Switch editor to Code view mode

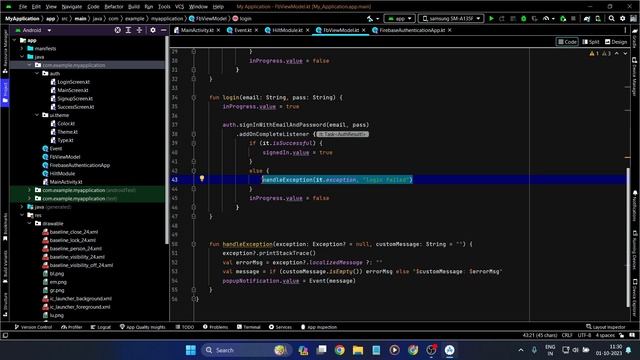coord(567,42)
